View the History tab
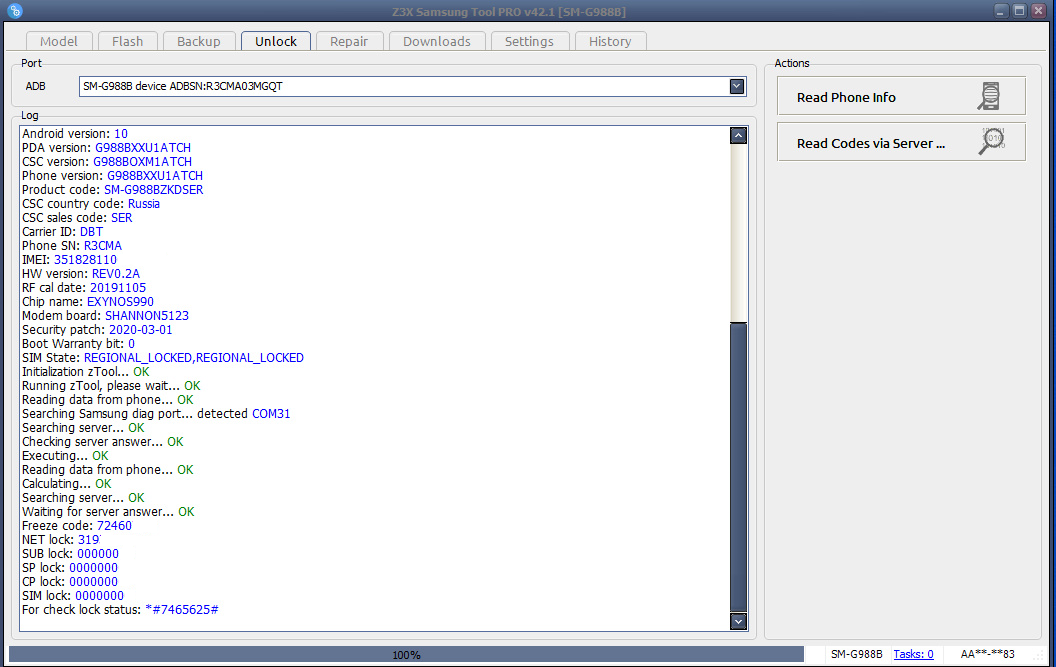 pos(610,41)
